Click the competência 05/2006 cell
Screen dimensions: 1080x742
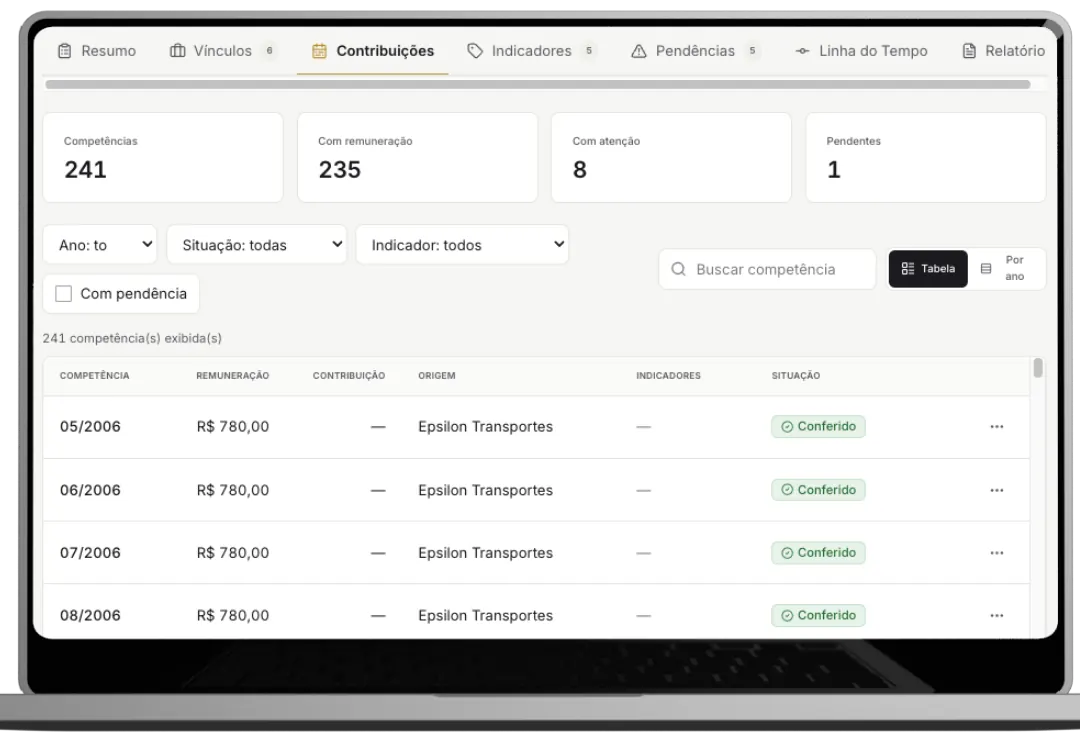pos(90,427)
